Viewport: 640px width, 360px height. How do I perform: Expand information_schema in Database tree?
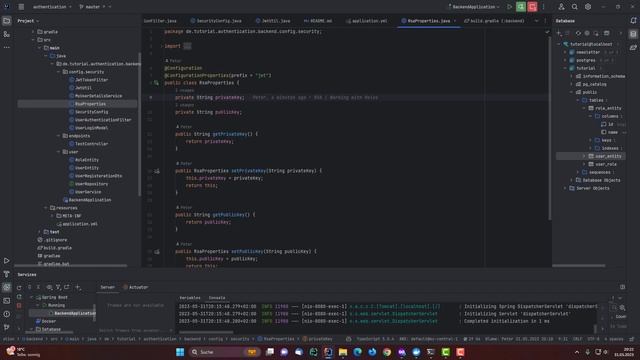coord(571,76)
